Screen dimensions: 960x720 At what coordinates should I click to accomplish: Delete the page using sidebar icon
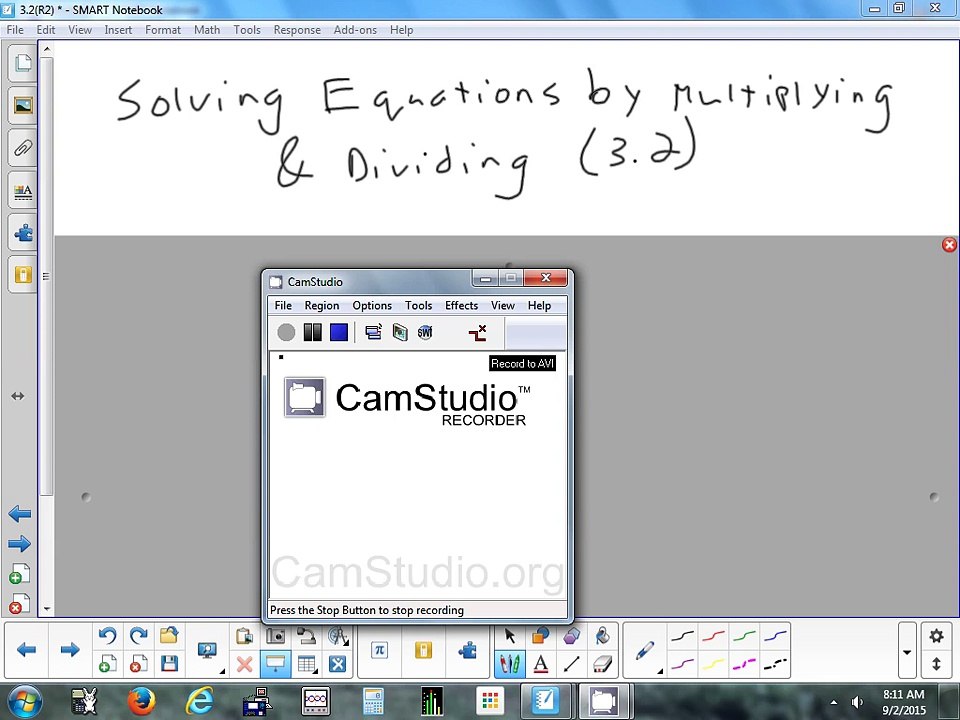click(x=20, y=604)
